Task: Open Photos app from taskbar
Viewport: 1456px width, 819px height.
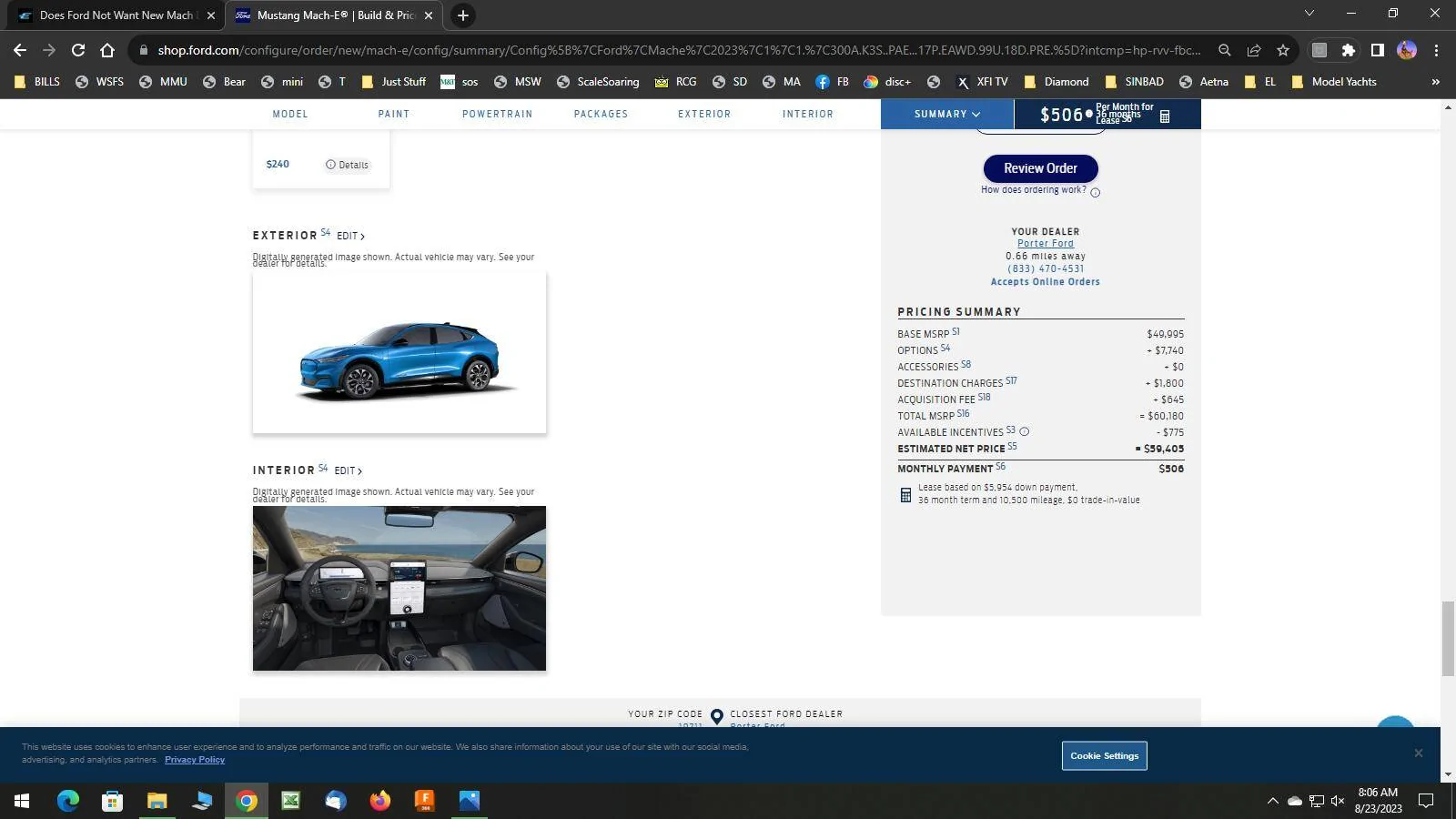Action: point(470,801)
